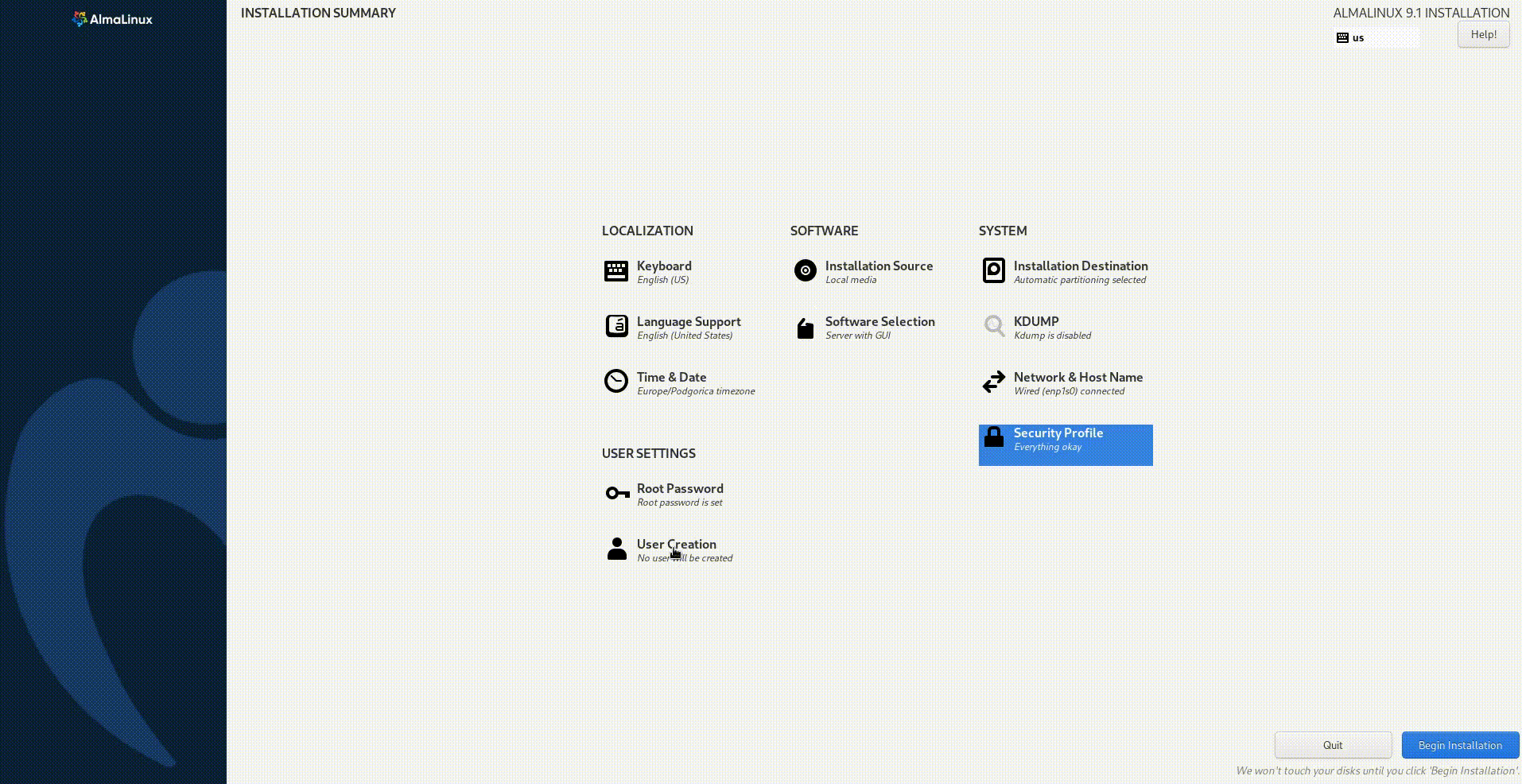Screen dimensions: 1522x784
Task: Click the Network & Host Name arrows icon
Action: point(993,382)
